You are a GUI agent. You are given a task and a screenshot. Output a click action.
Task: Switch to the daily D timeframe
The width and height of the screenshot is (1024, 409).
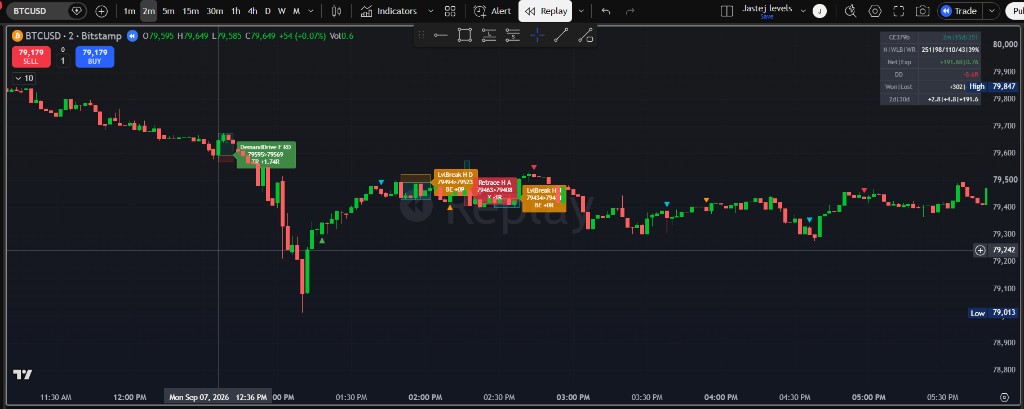[x=267, y=11]
